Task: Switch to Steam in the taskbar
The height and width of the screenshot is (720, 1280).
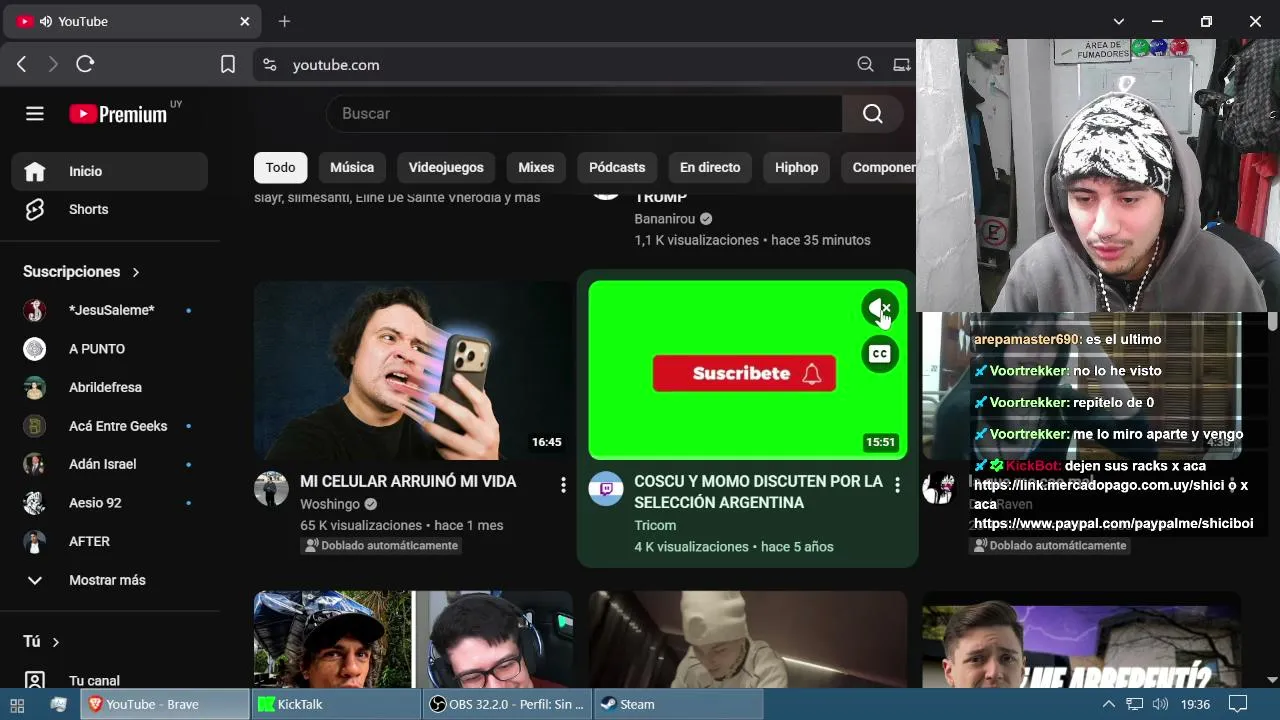Action: coord(679,704)
